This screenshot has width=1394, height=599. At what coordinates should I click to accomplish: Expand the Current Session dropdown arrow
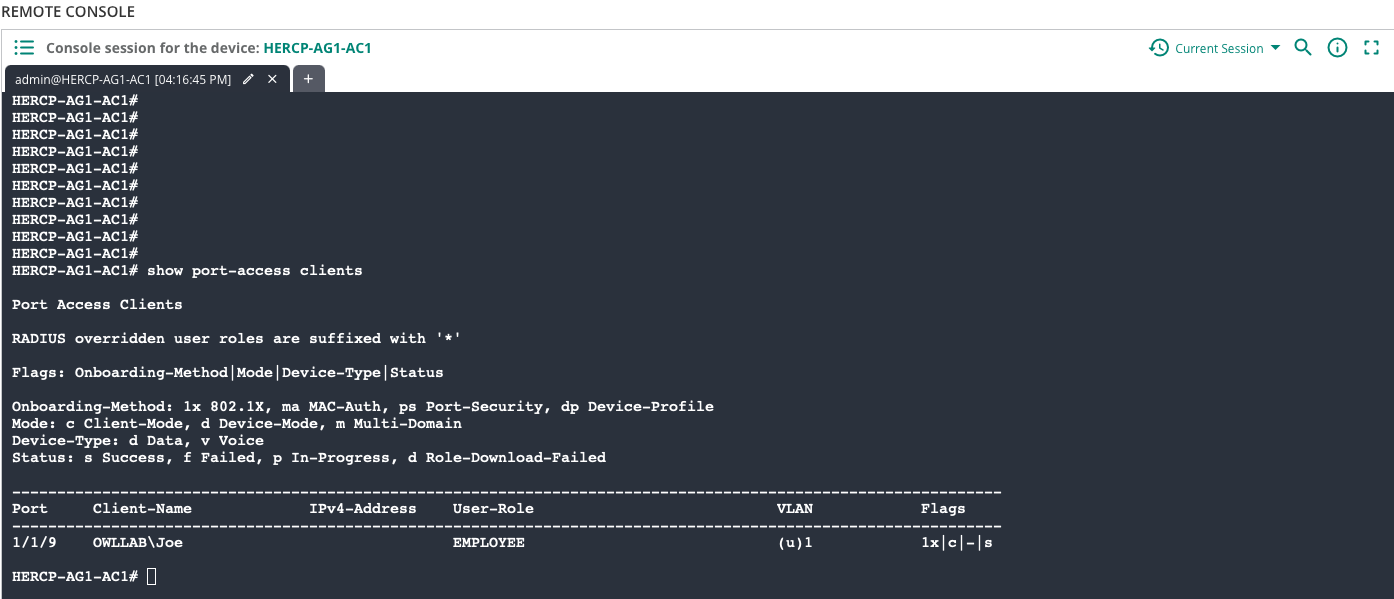(1275, 48)
